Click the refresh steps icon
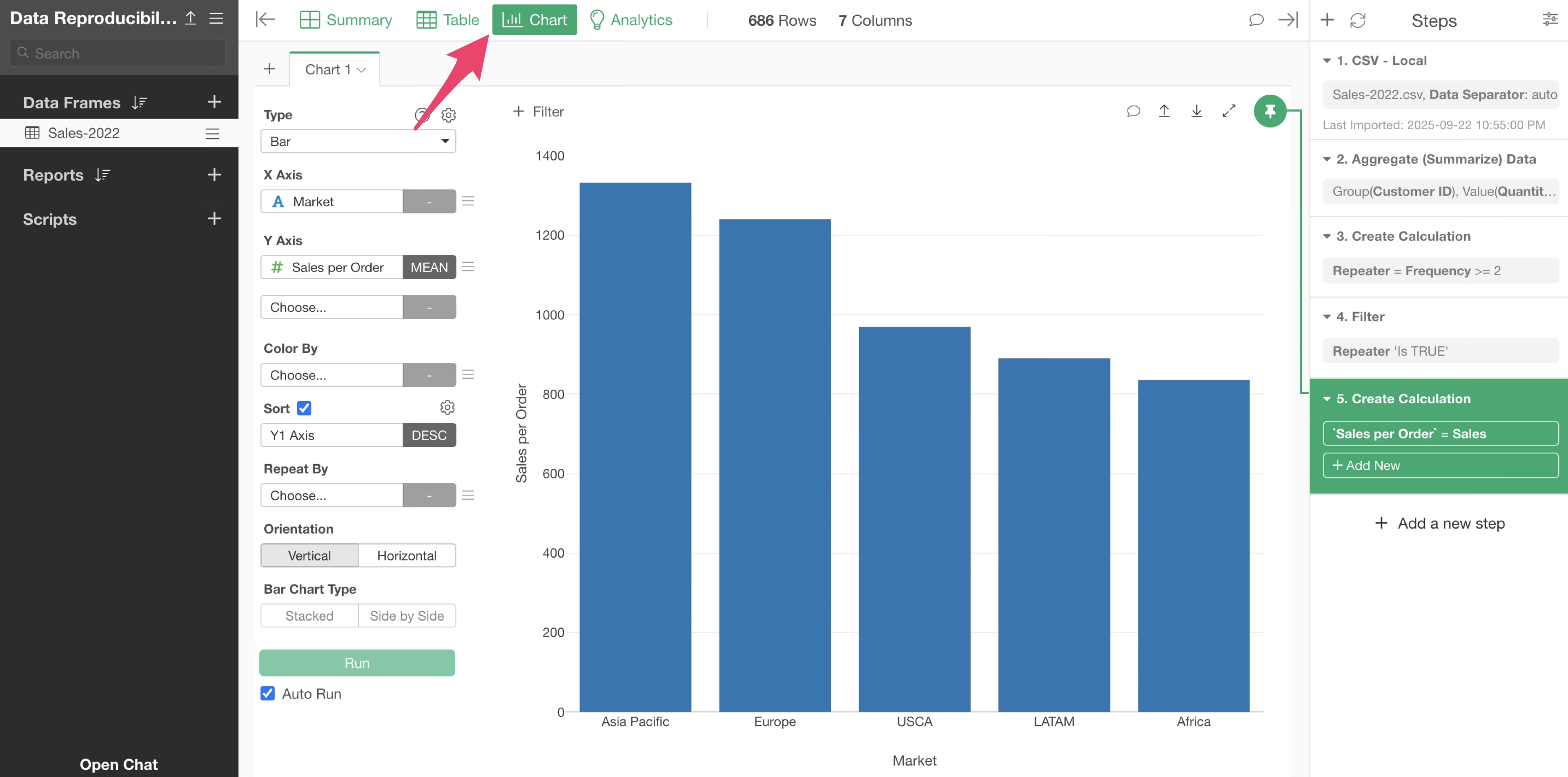Screen dimensions: 1568x777 click(x=1357, y=20)
